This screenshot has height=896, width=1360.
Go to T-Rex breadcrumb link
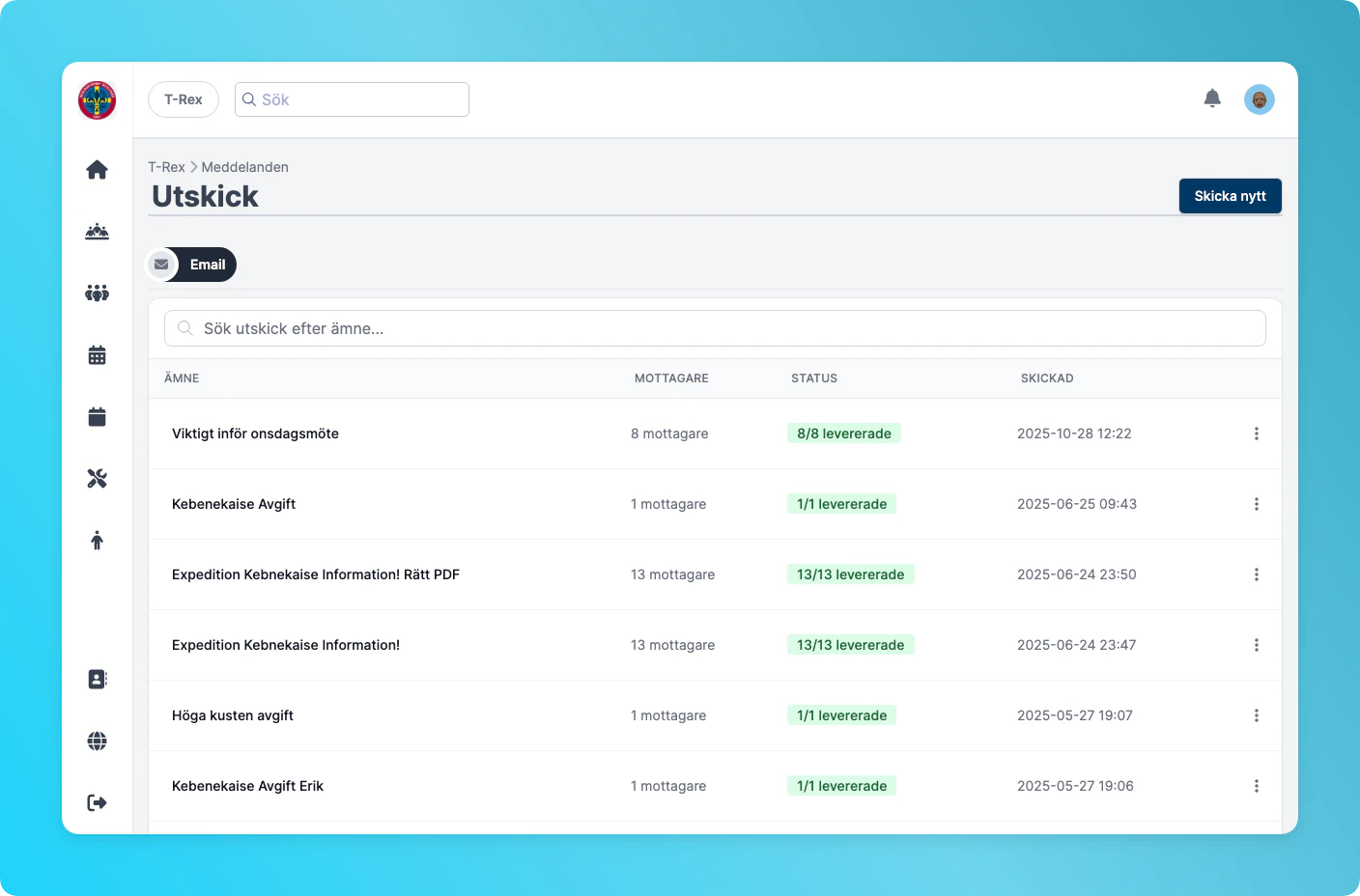click(166, 167)
